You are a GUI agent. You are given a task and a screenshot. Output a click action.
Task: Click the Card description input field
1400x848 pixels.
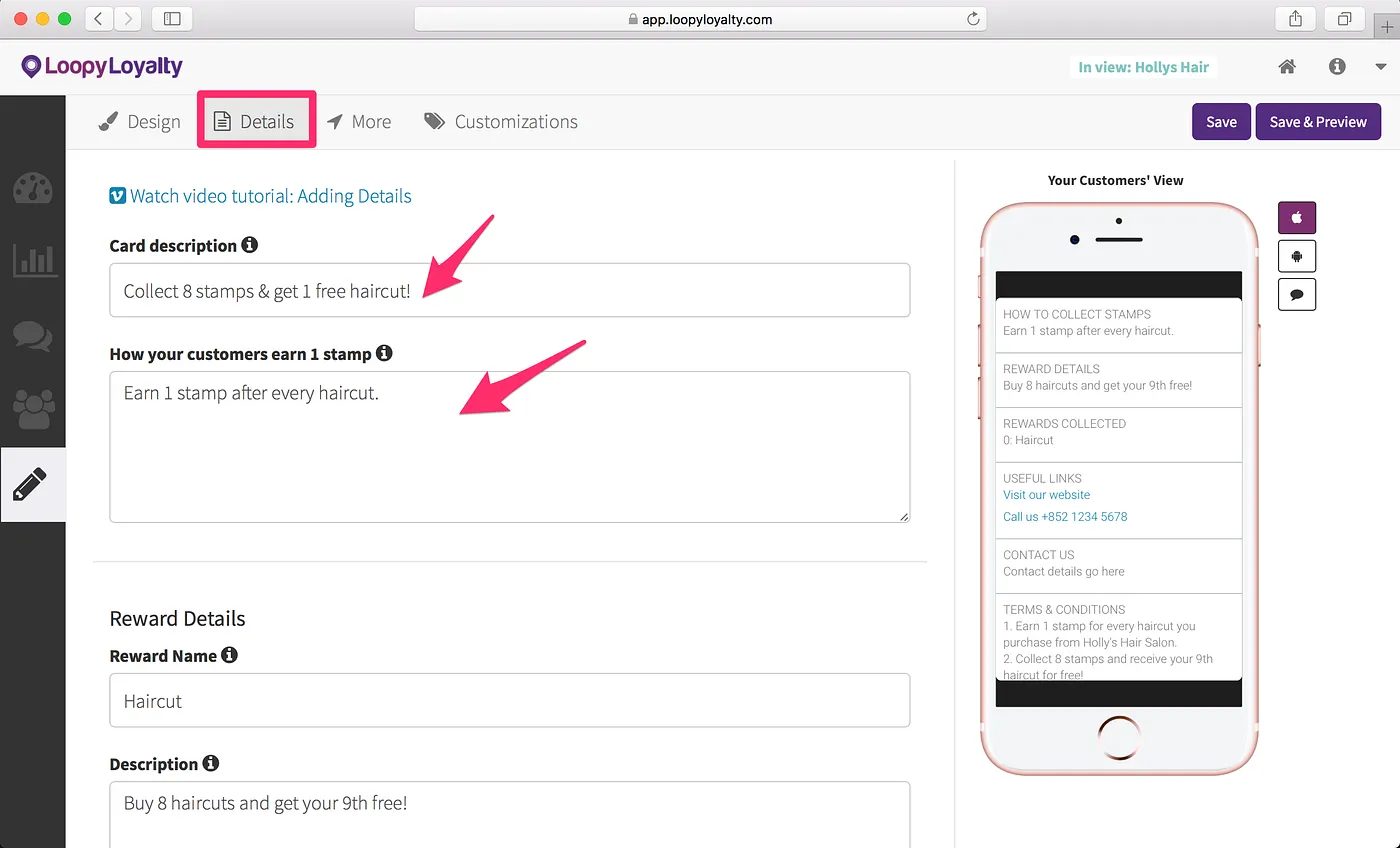[510, 290]
